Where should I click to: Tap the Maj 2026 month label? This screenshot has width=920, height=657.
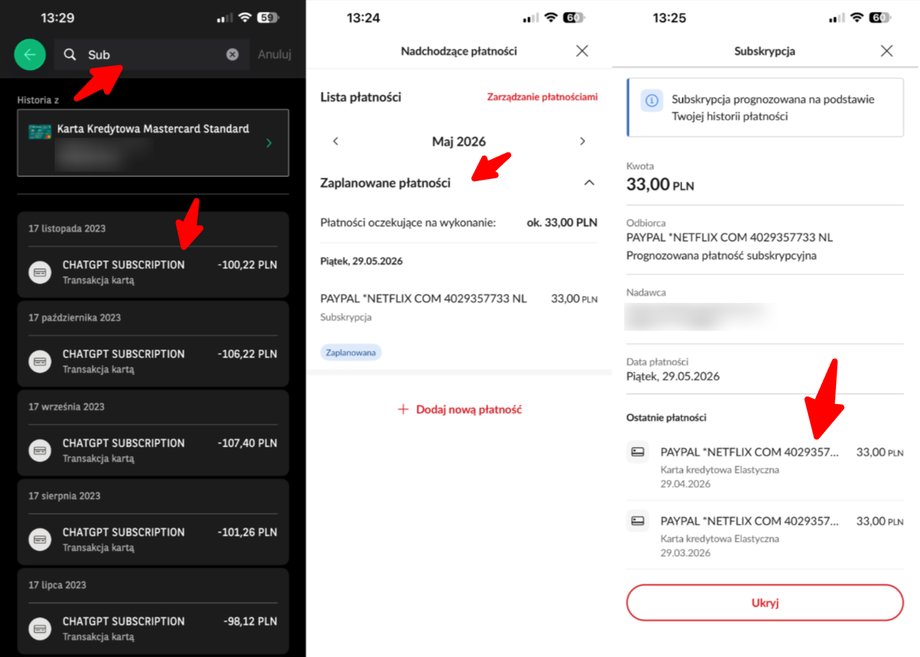coord(459,141)
